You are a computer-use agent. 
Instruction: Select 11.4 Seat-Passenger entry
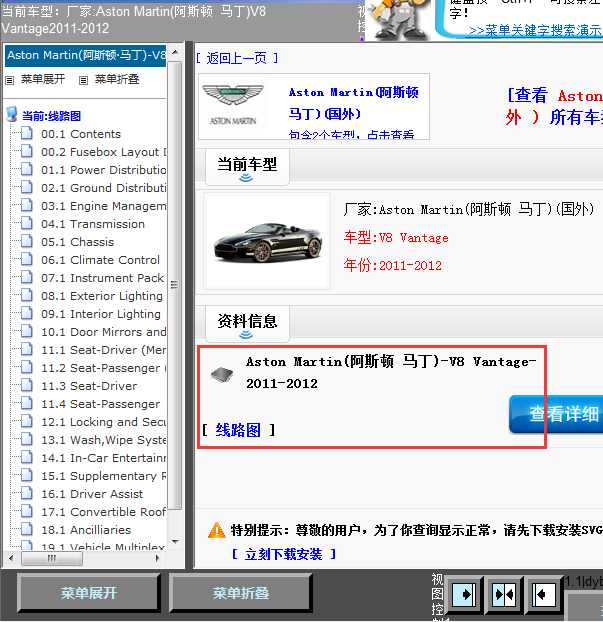(x=101, y=404)
